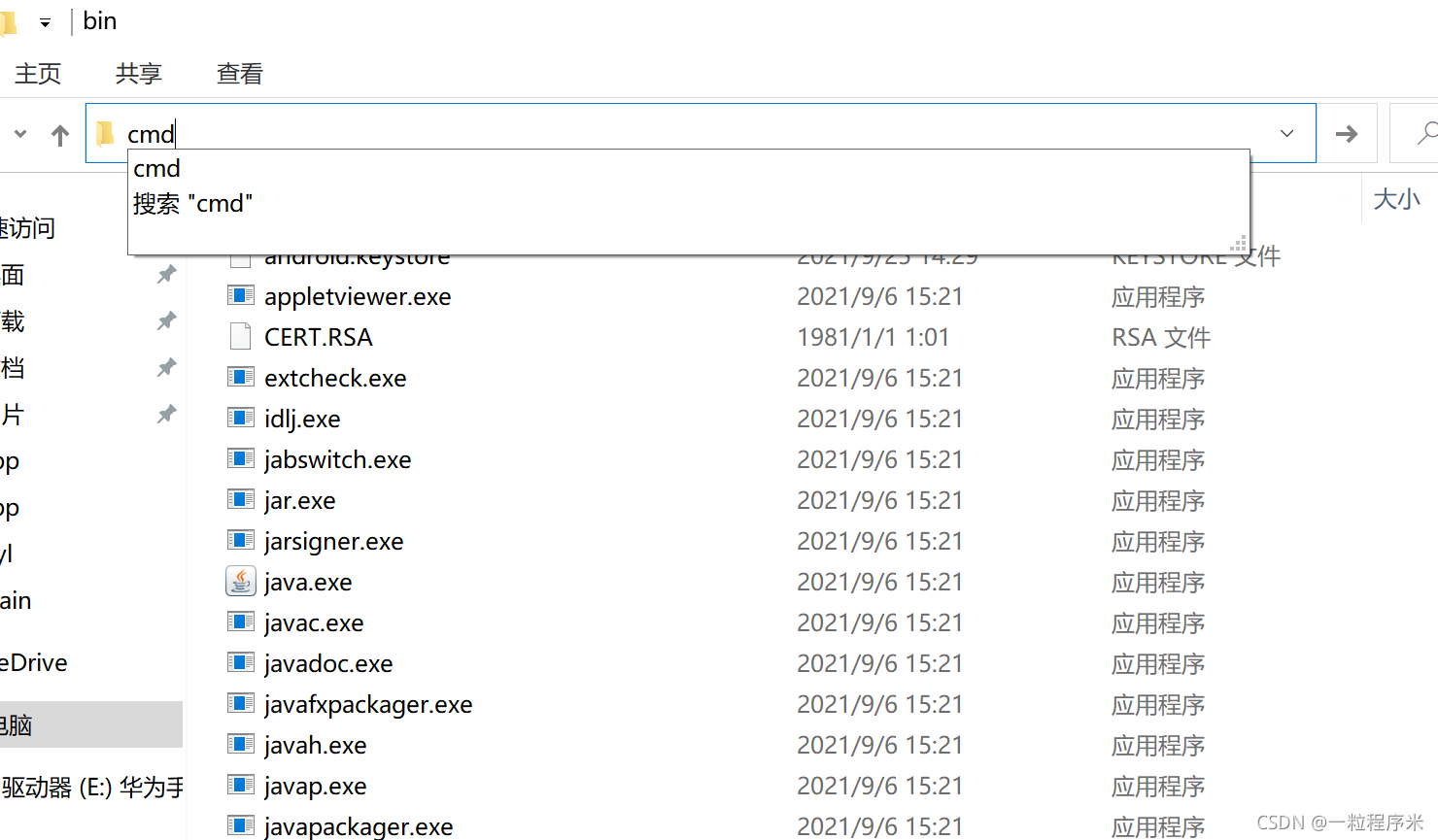This screenshot has height=840, width=1438.
Task: Click the sidebar item ending in ain
Action: click(16, 601)
